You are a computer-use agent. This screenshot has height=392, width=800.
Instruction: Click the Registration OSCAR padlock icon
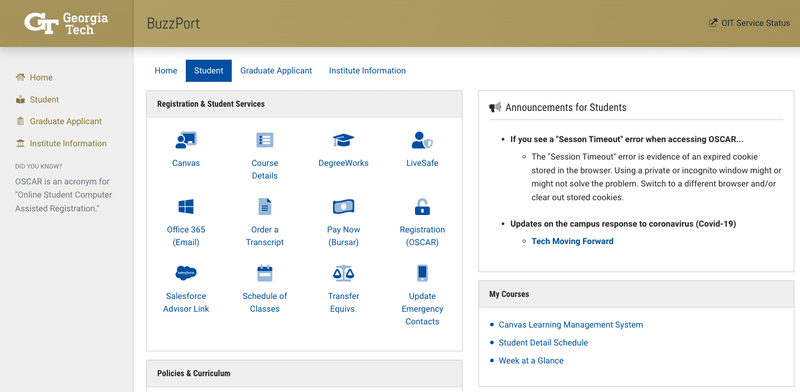click(x=422, y=207)
